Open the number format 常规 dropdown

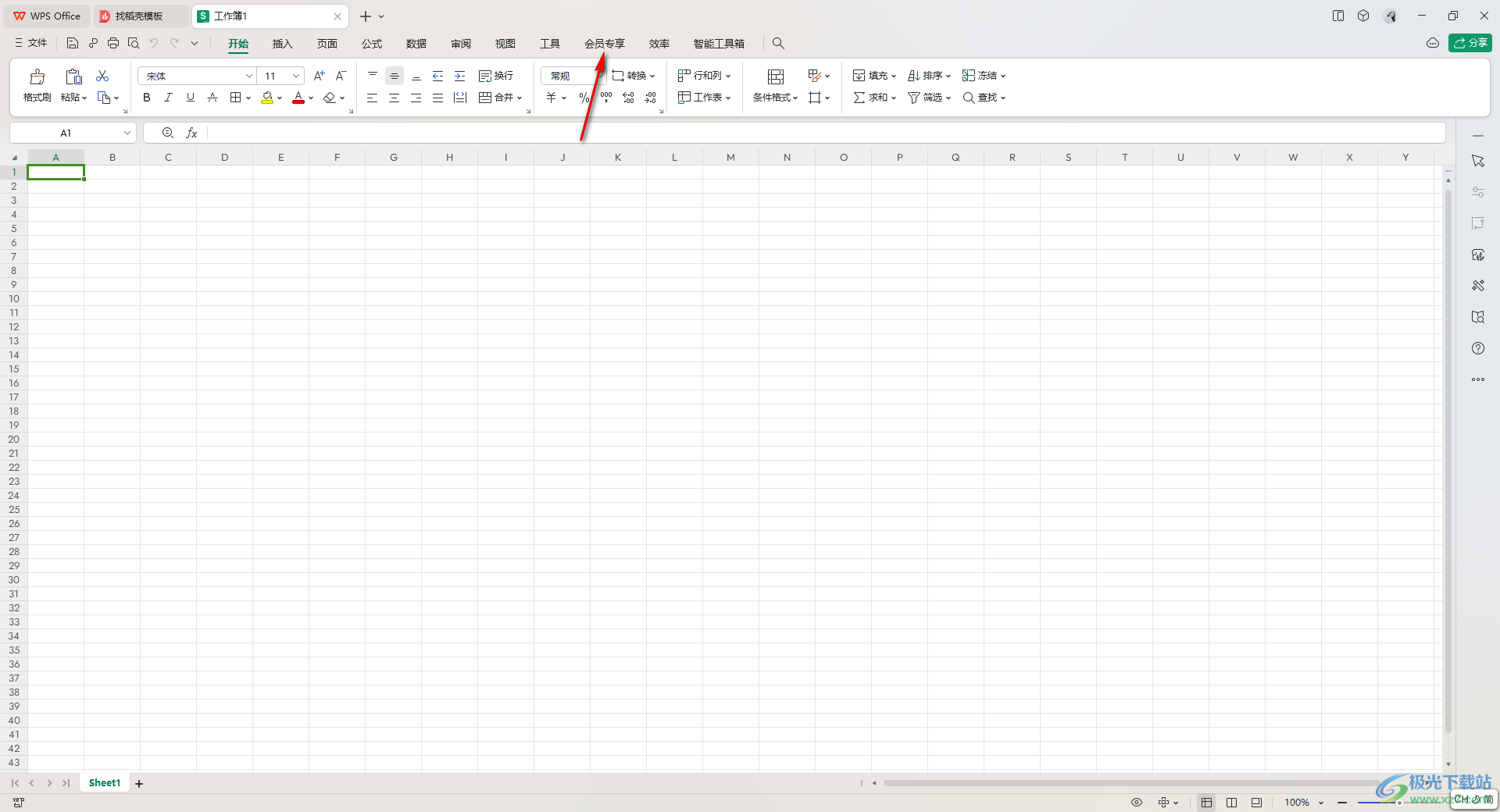tap(600, 76)
